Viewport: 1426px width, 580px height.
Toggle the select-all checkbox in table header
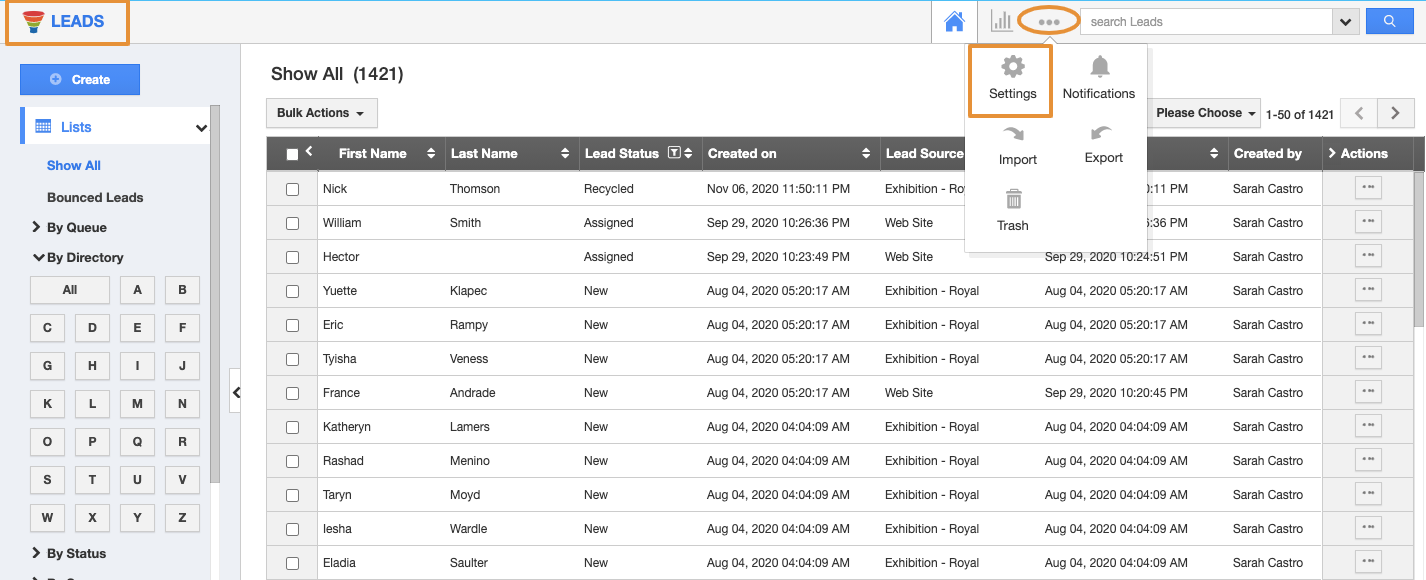pyautogui.click(x=292, y=154)
